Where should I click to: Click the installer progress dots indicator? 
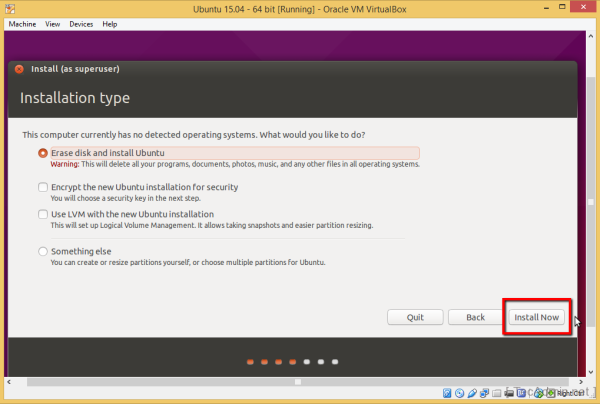click(292, 361)
